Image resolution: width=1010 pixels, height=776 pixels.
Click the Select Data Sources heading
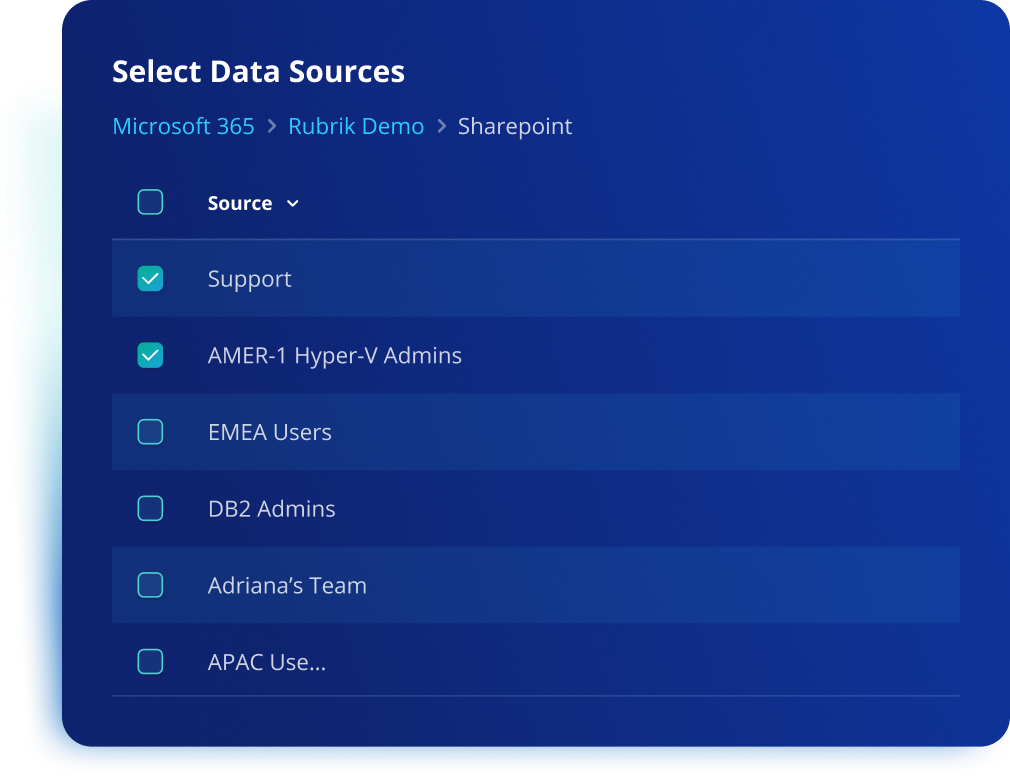(x=258, y=71)
